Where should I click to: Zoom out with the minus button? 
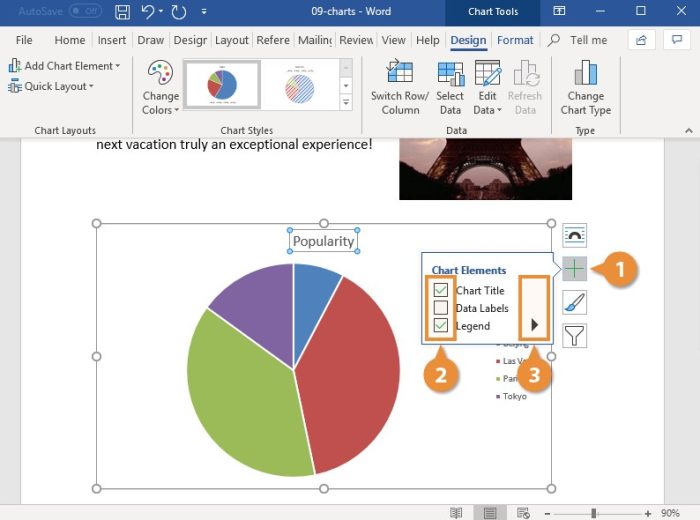click(x=547, y=514)
